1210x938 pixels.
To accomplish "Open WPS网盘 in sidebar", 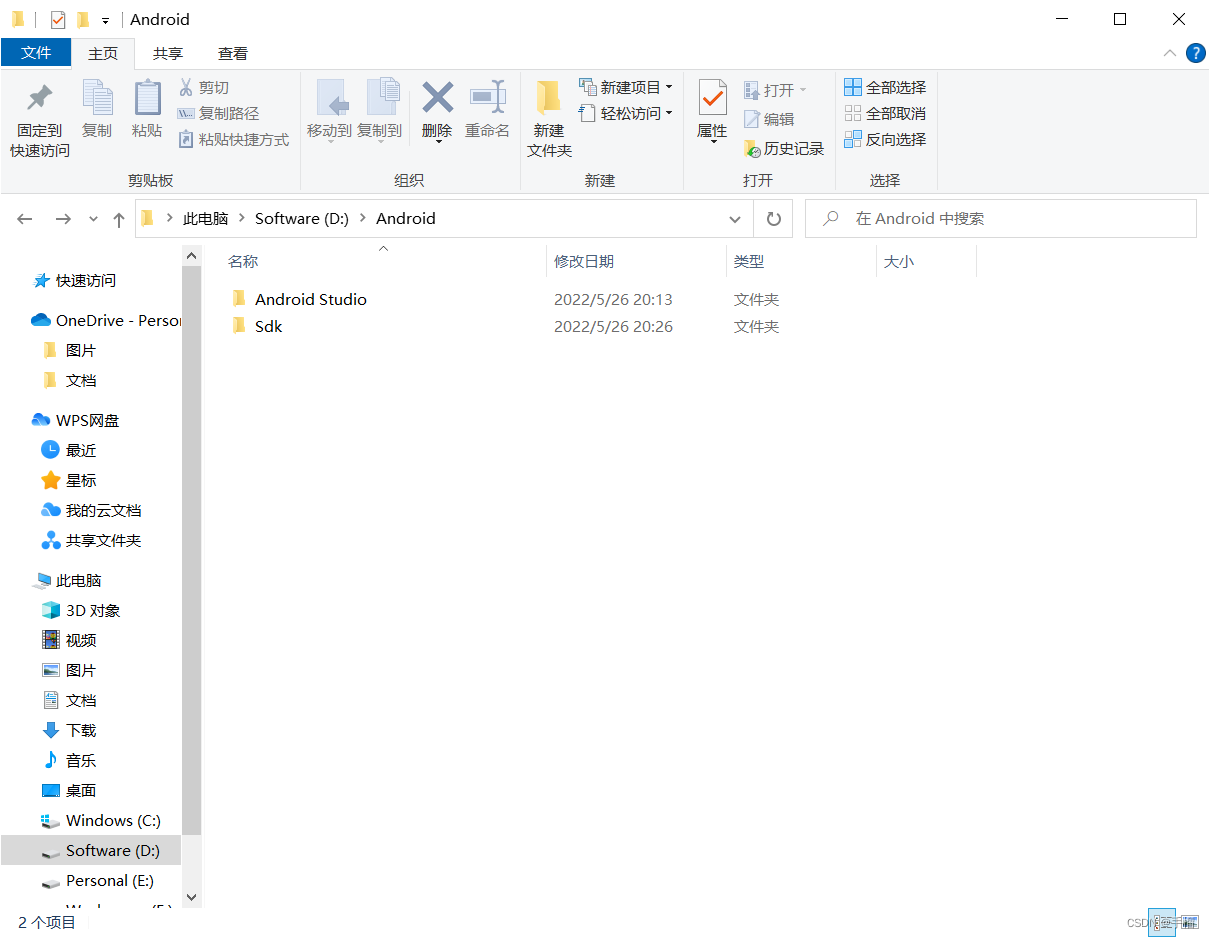I will pos(87,421).
